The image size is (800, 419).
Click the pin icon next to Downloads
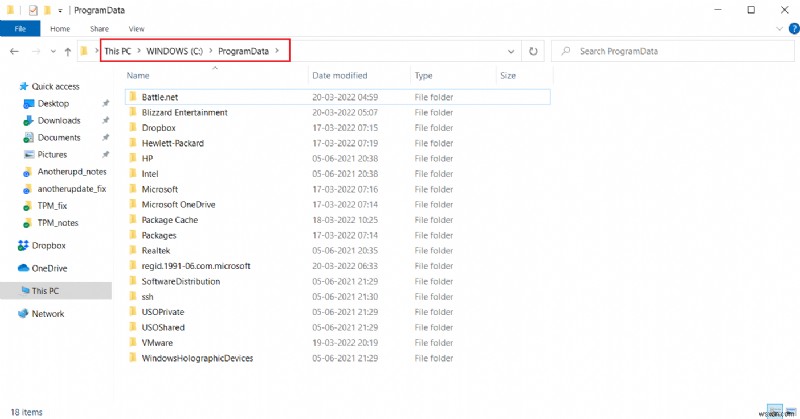[x=106, y=120]
